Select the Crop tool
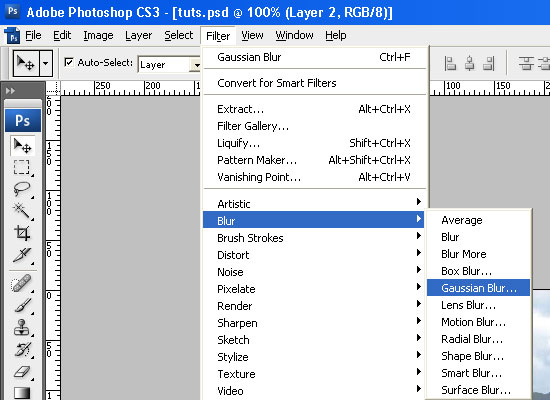This screenshot has height=400, width=550. click(22, 233)
